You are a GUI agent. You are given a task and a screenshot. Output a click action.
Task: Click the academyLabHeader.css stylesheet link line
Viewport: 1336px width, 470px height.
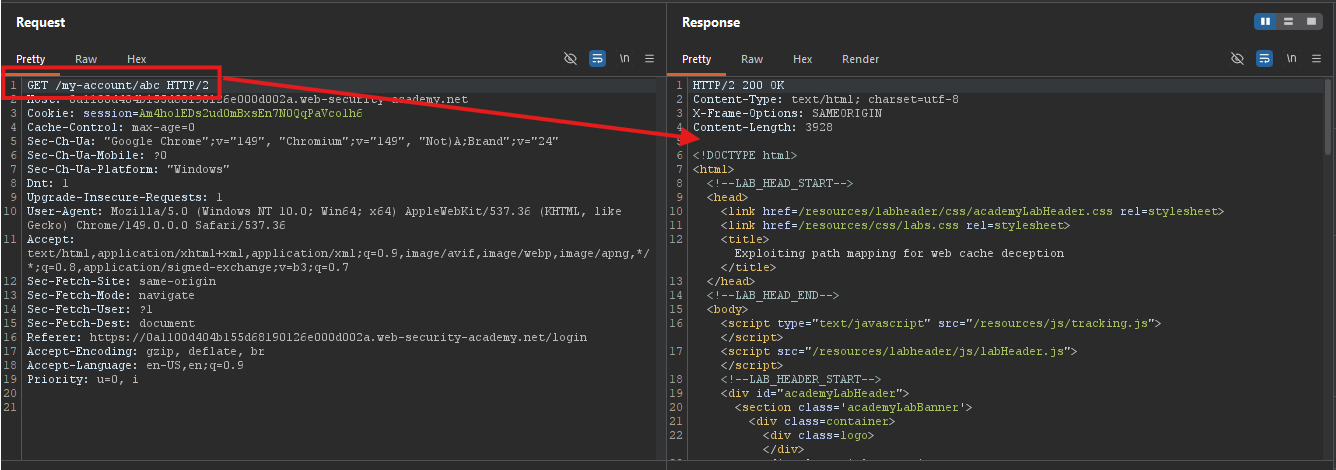point(972,212)
